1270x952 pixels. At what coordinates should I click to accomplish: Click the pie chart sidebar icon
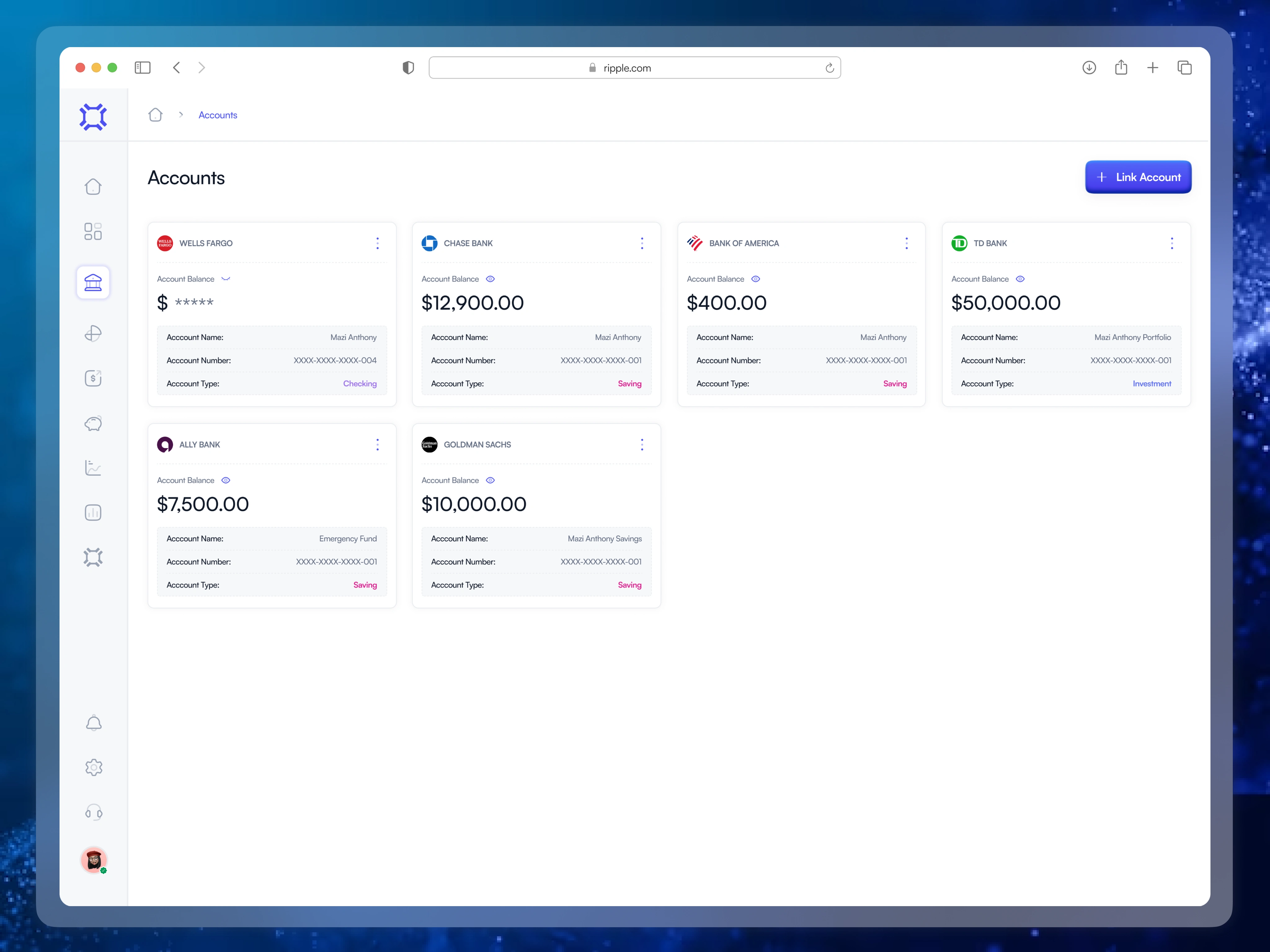(x=93, y=333)
